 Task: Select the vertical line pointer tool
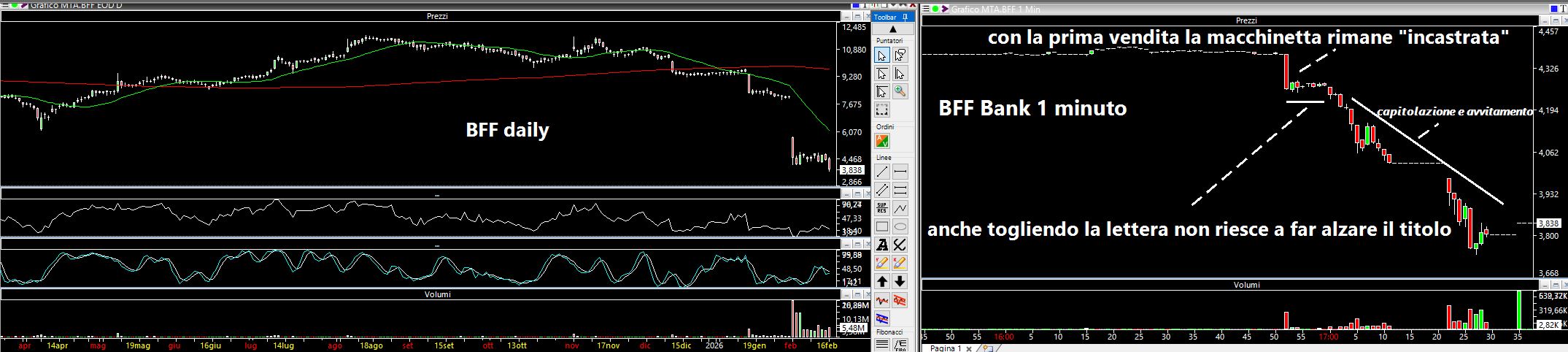(x=900, y=74)
